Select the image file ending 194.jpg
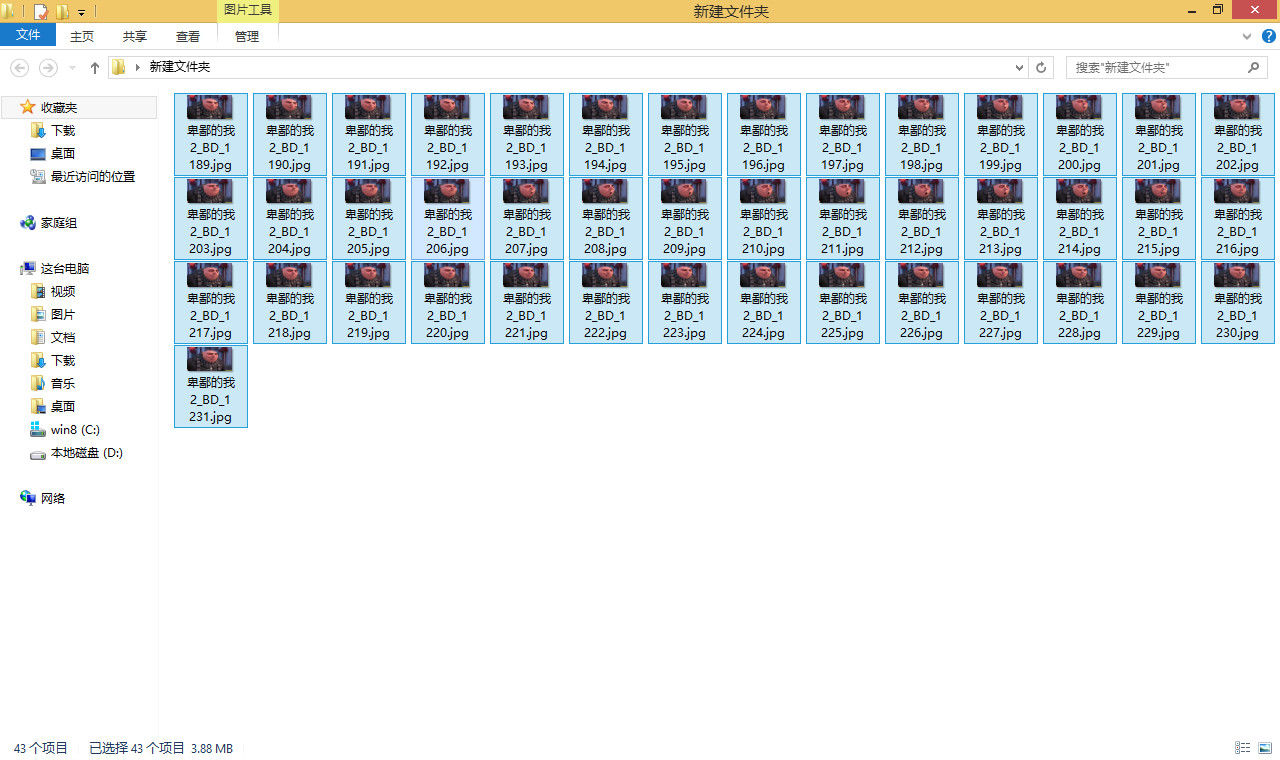This screenshot has height=760, width=1280. pos(606,135)
